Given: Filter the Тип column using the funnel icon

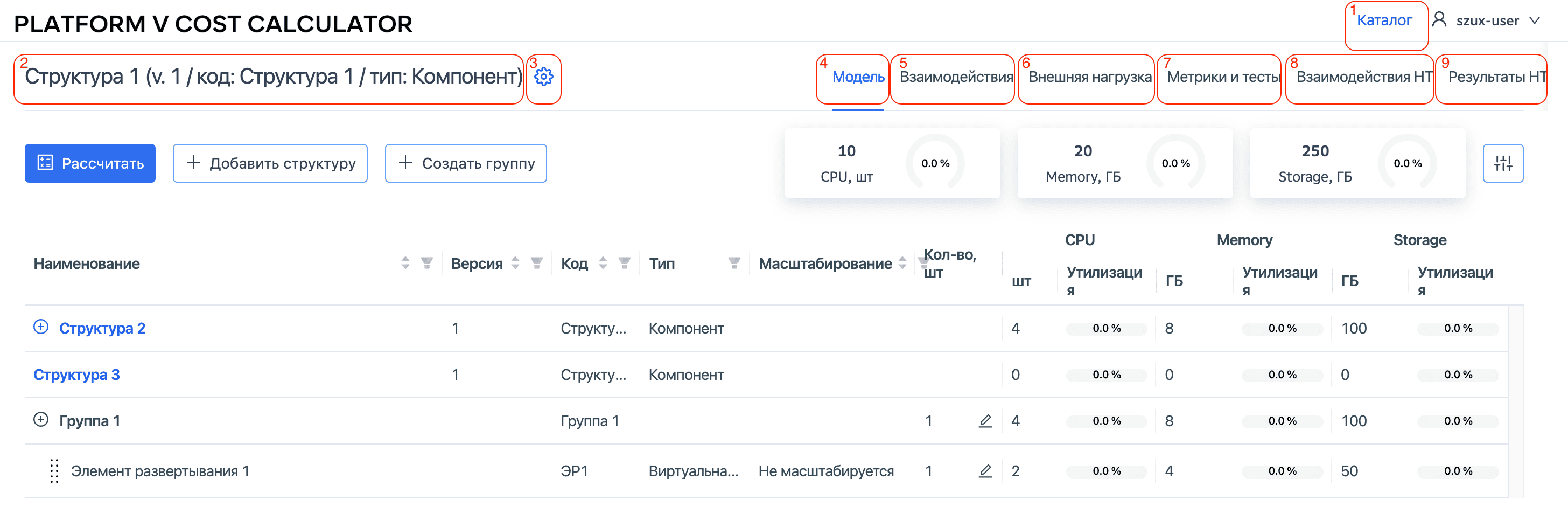Looking at the screenshot, I should click(x=734, y=263).
